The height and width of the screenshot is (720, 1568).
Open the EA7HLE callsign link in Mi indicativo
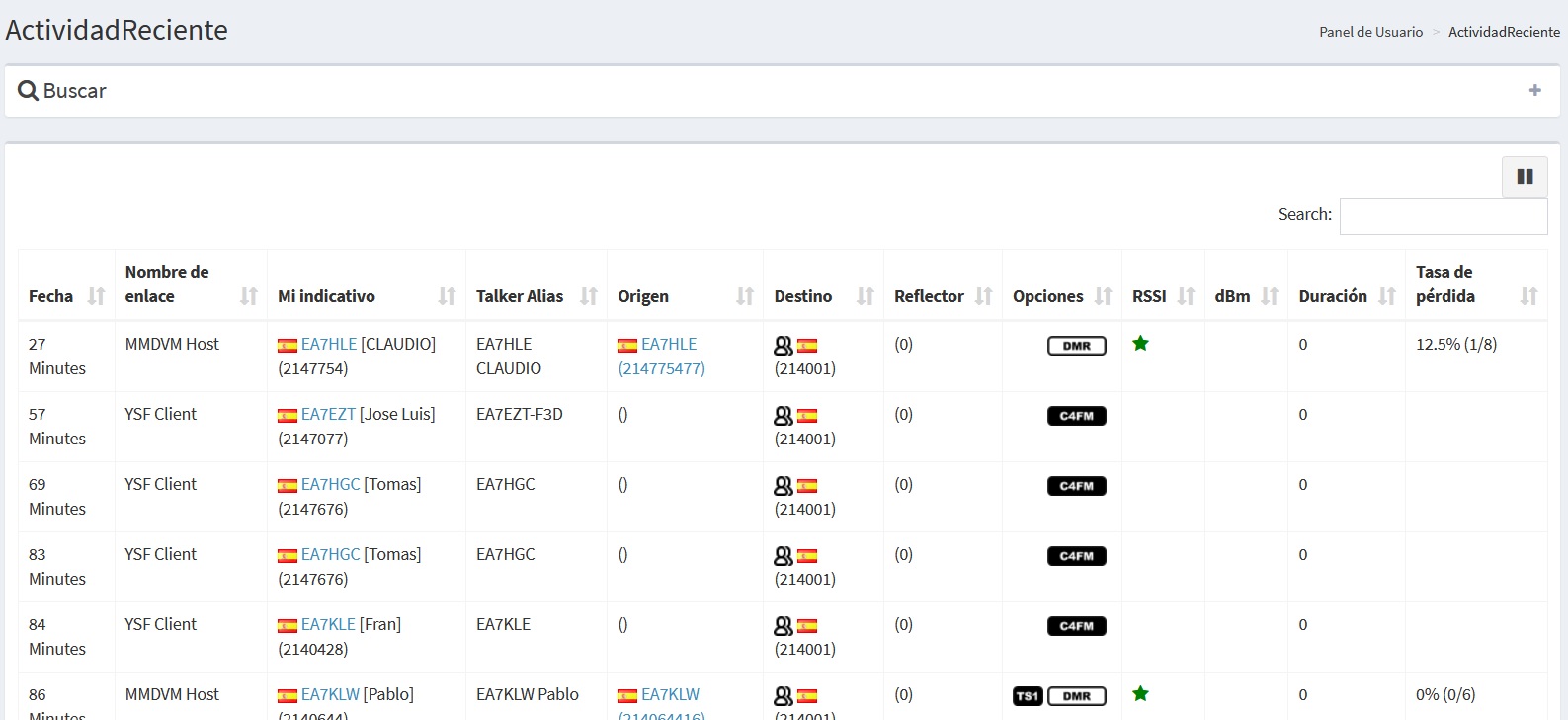click(329, 345)
